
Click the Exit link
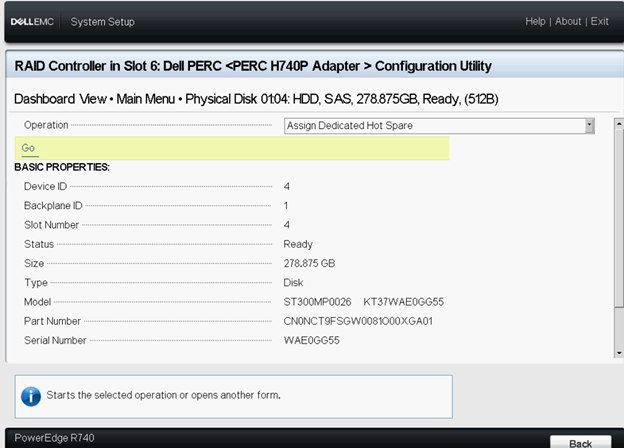(599, 21)
